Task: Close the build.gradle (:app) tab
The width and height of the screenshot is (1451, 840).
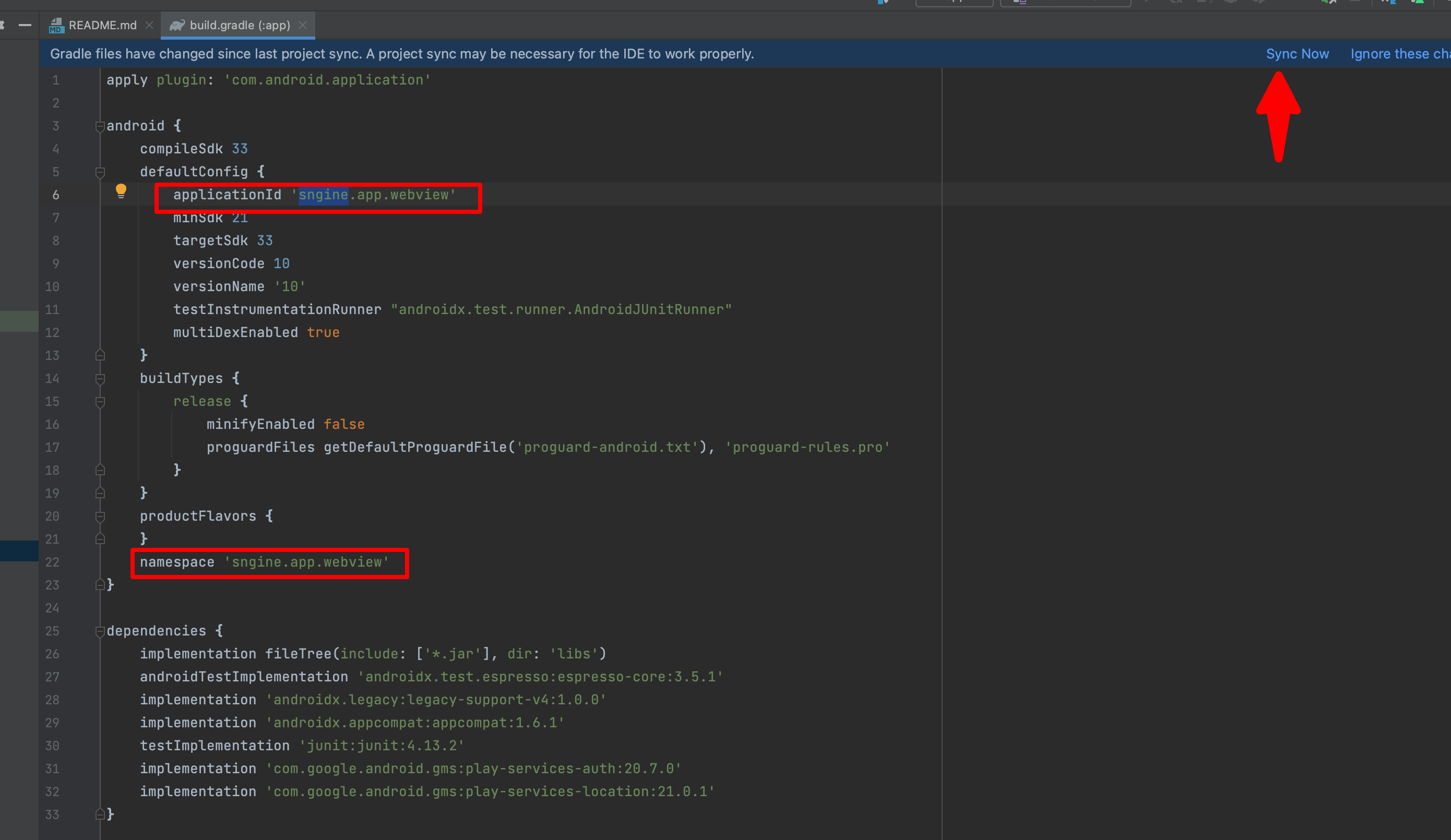Action: pyautogui.click(x=303, y=26)
